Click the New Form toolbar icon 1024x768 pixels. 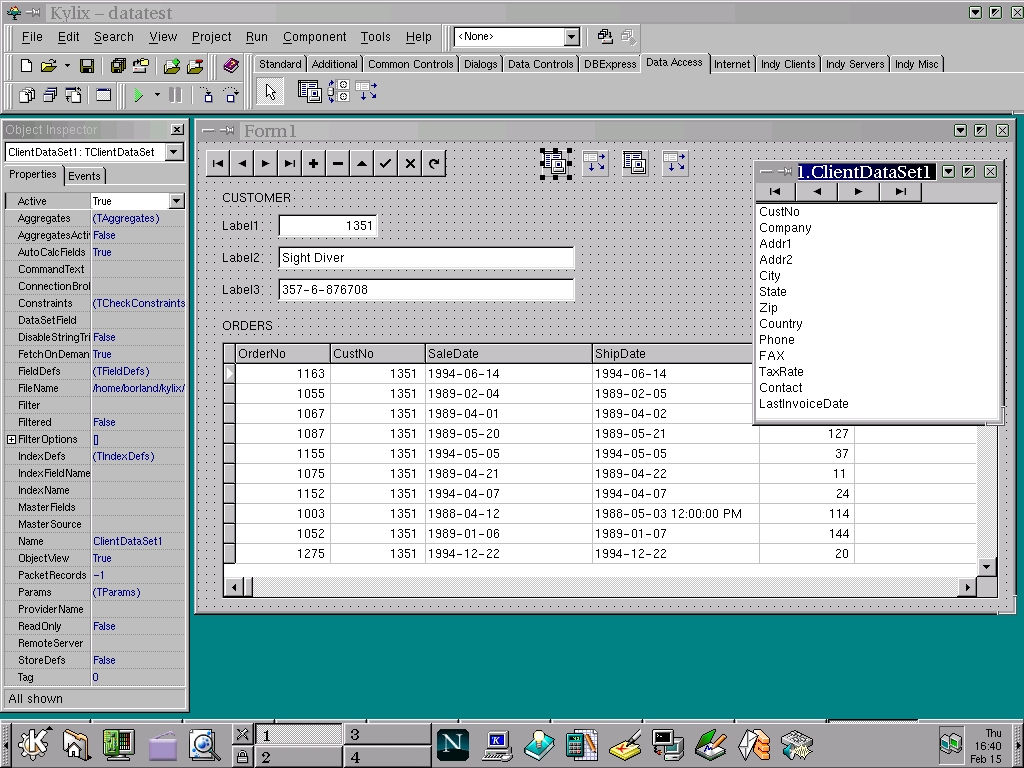click(103, 95)
